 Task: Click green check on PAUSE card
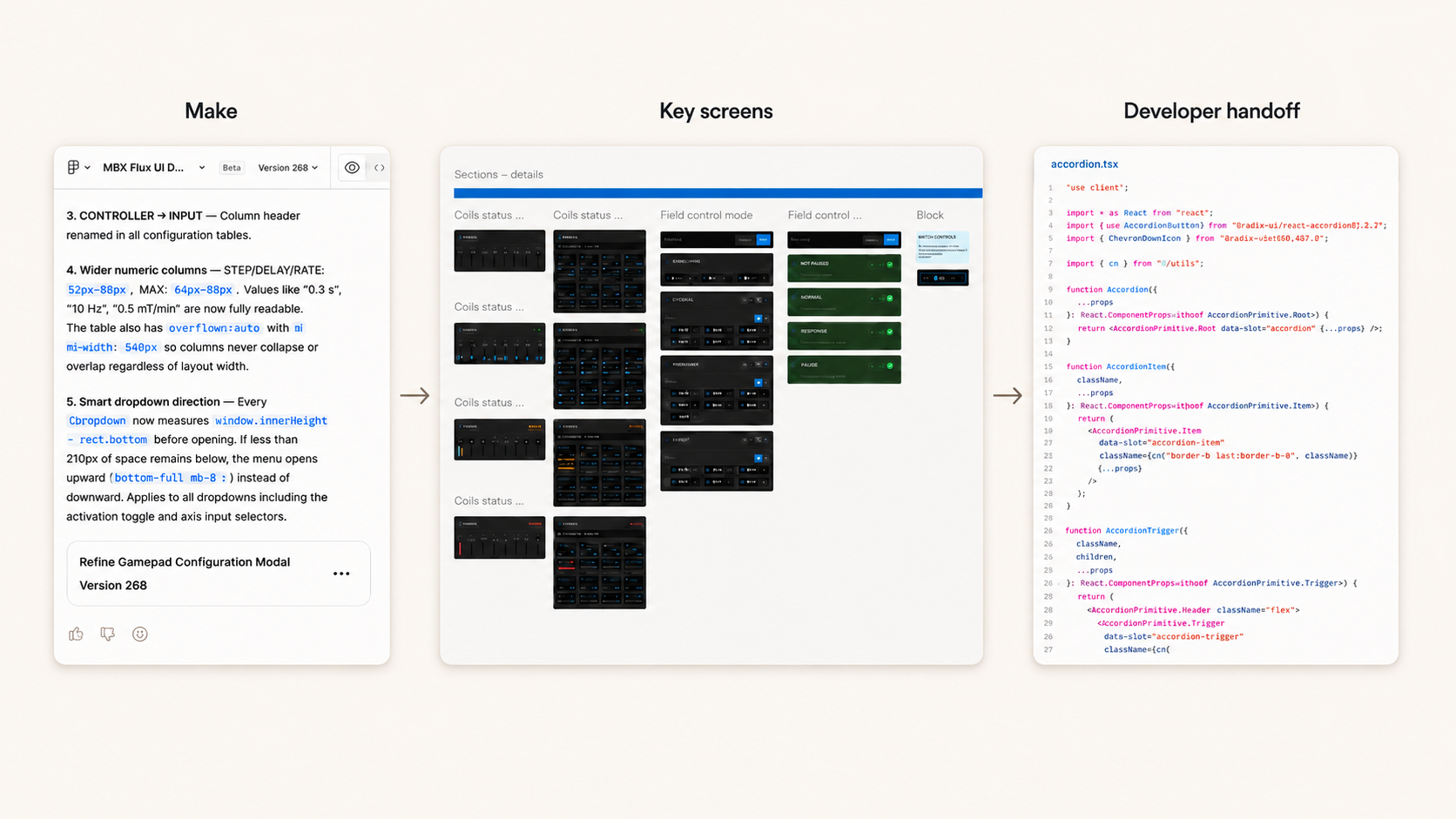(x=890, y=366)
